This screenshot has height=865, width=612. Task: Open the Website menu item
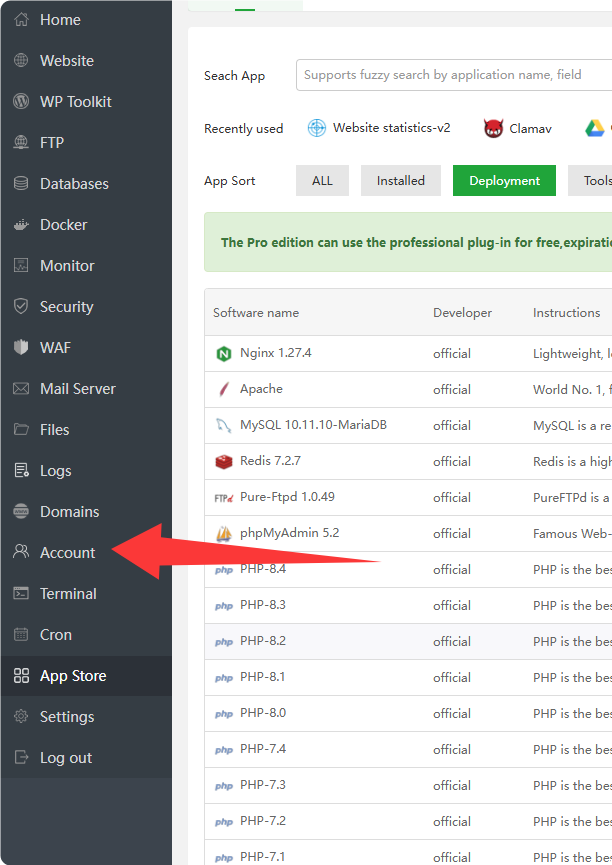click(86, 60)
